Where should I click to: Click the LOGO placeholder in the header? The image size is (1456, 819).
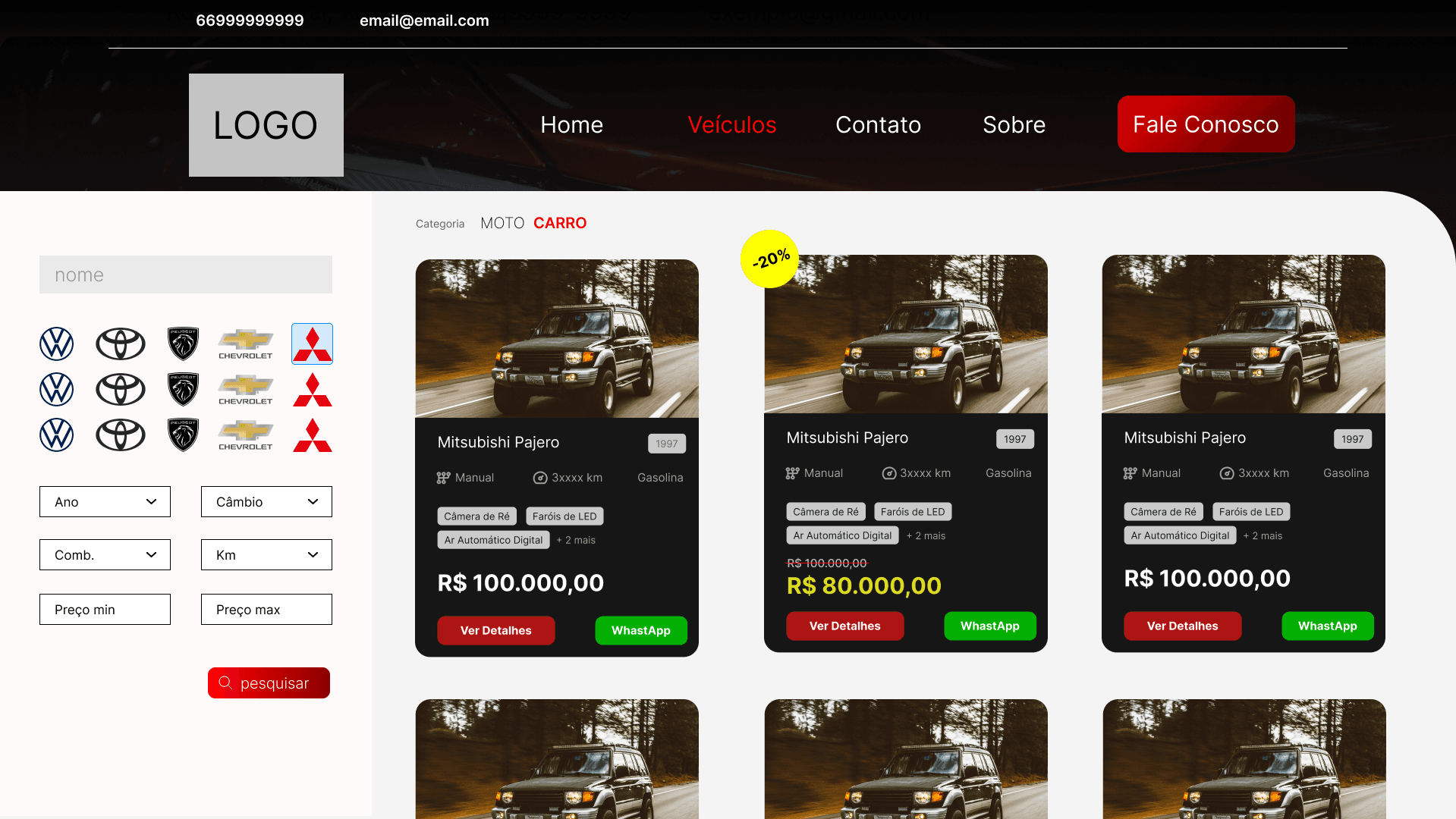click(266, 125)
